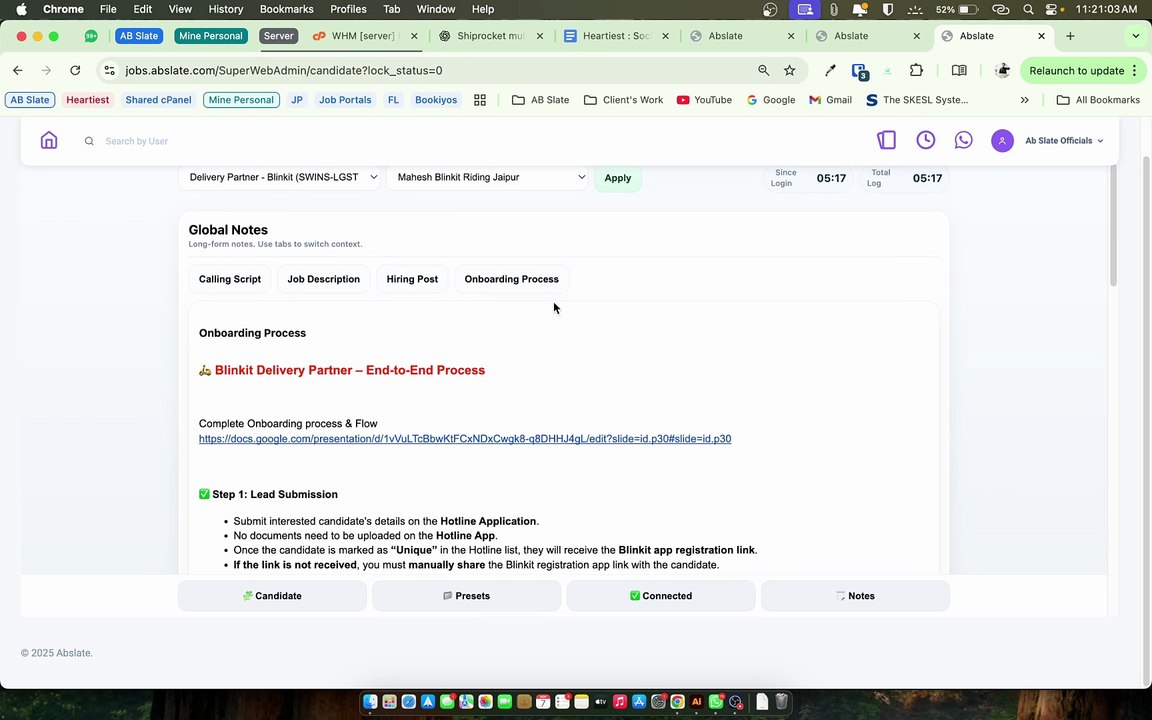Open the History menu in menu bar

pos(226,10)
